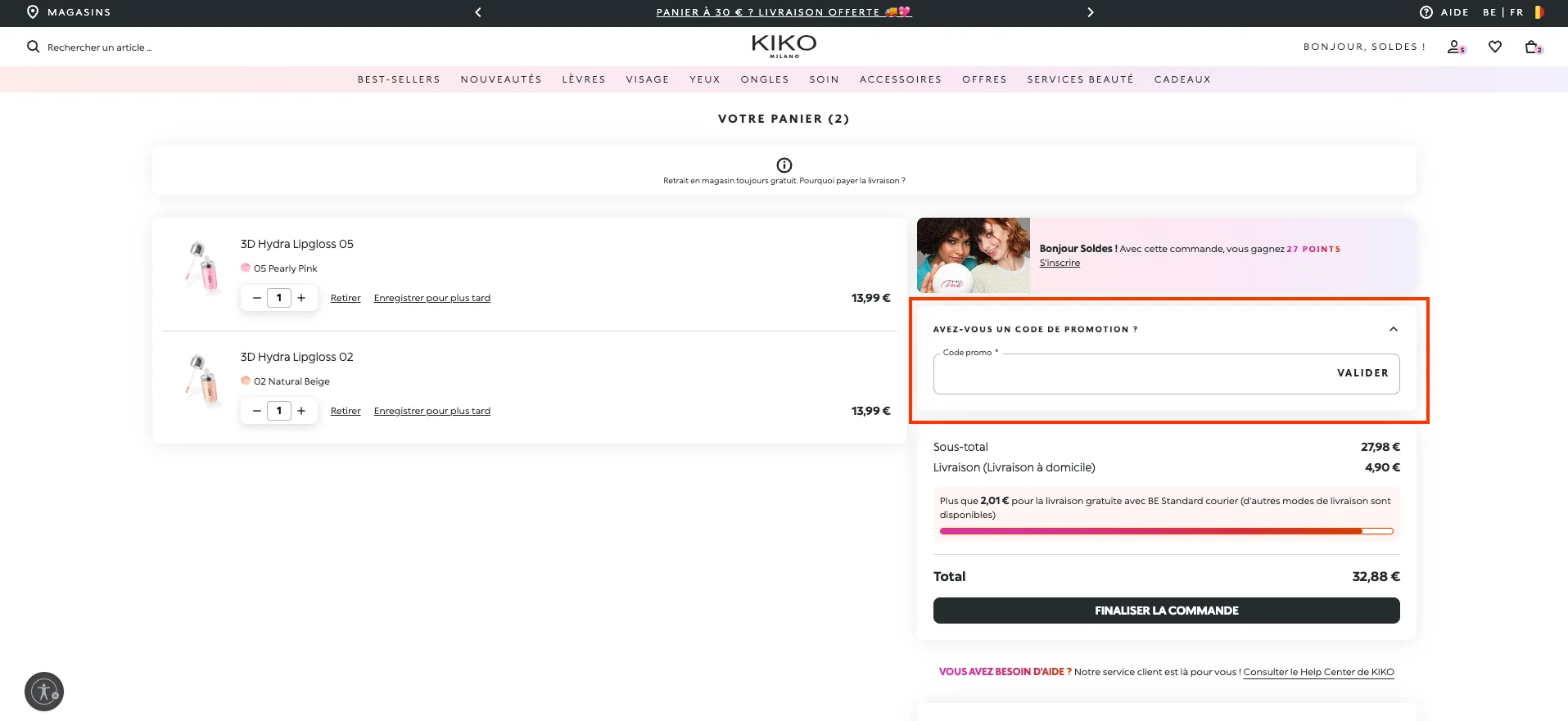Open the Visage menu
Screen dimensions: 1568x721
[x=648, y=79]
